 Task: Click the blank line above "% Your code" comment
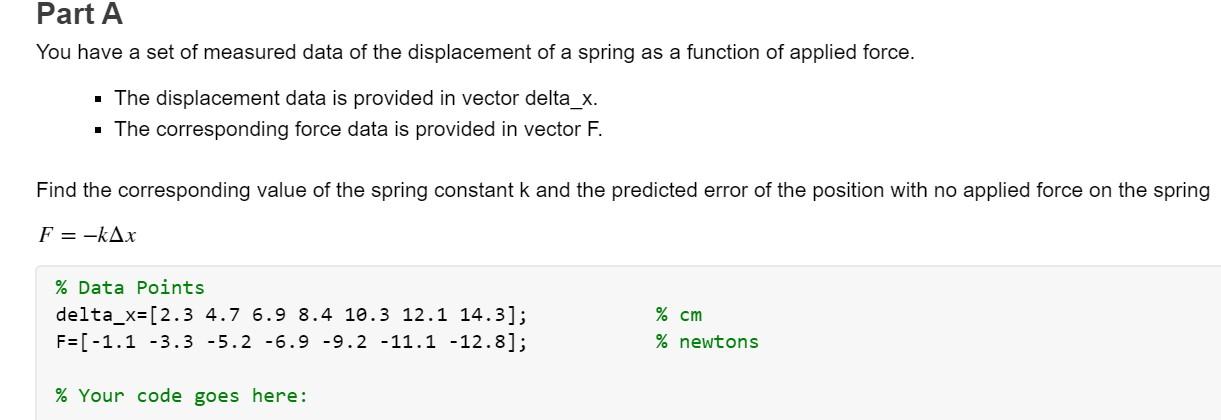pyautogui.click(x=630, y=369)
